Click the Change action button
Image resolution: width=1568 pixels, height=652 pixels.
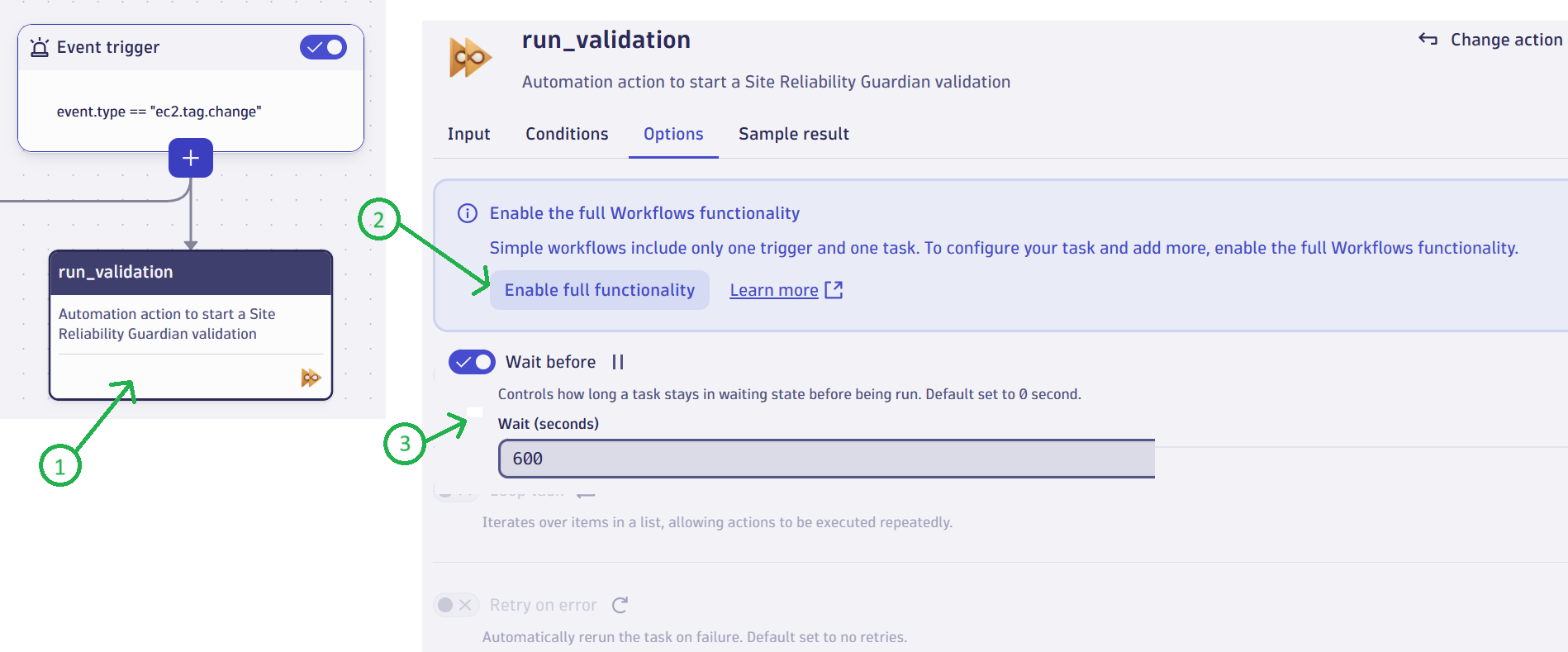tap(1490, 40)
